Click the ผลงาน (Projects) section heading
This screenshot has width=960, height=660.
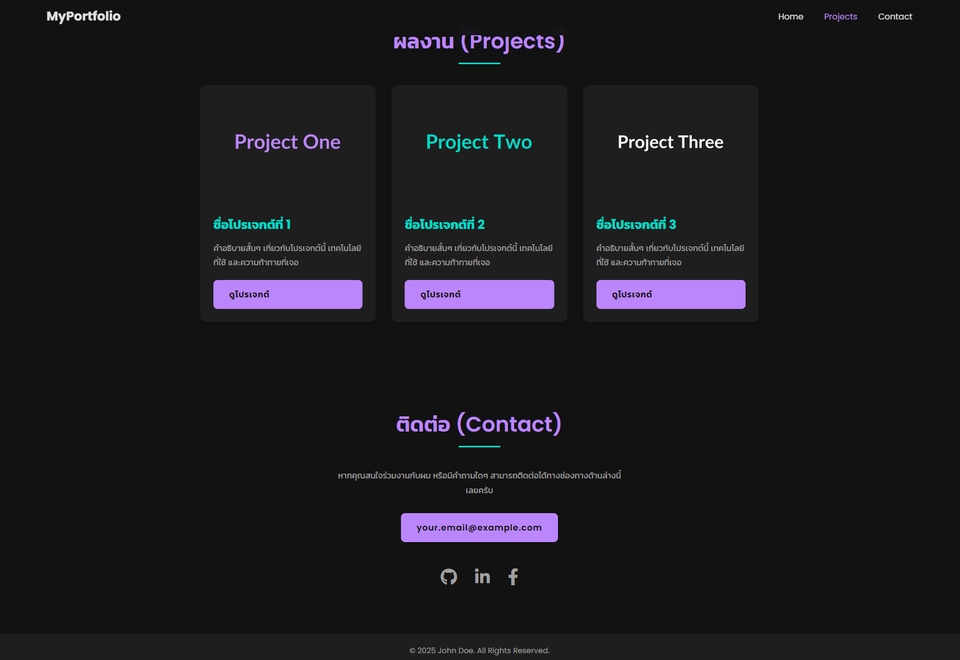[479, 44]
